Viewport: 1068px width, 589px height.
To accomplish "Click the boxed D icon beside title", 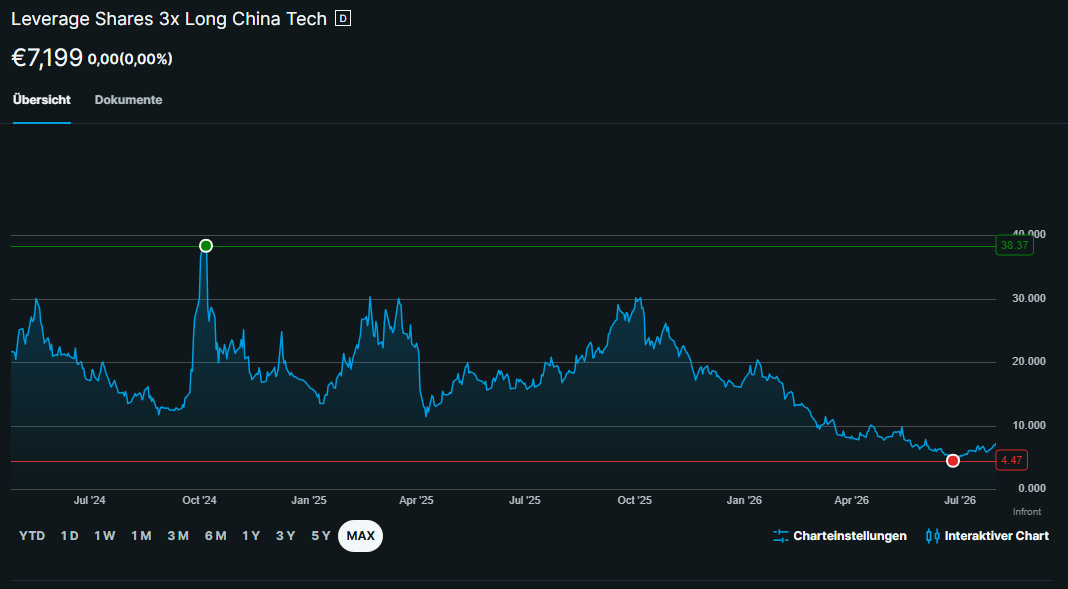I will point(343,19).
